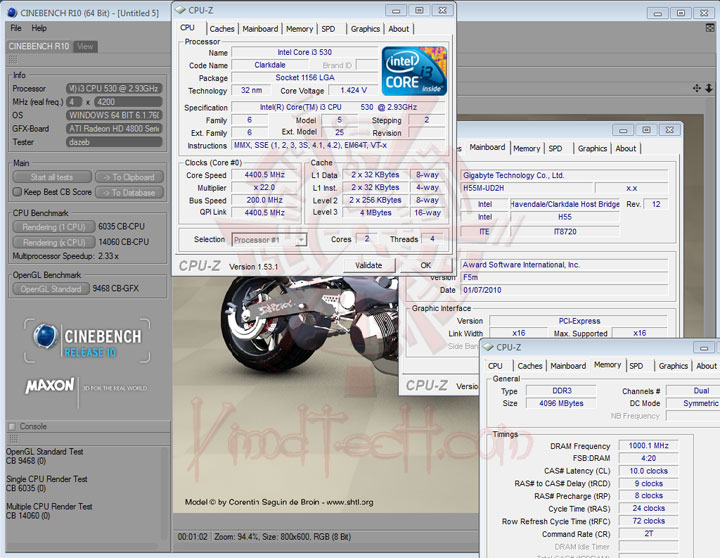
Task: Switch to View tab in CINEBENCH
Action: [86, 46]
